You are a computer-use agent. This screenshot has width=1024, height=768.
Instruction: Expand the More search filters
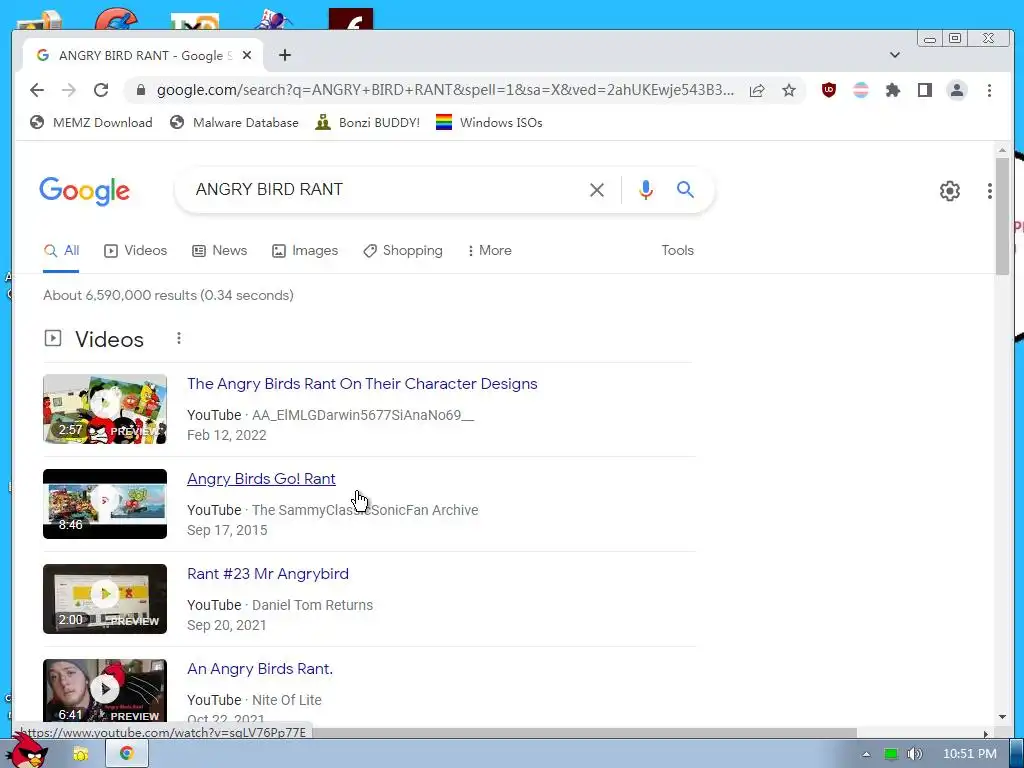pos(489,251)
